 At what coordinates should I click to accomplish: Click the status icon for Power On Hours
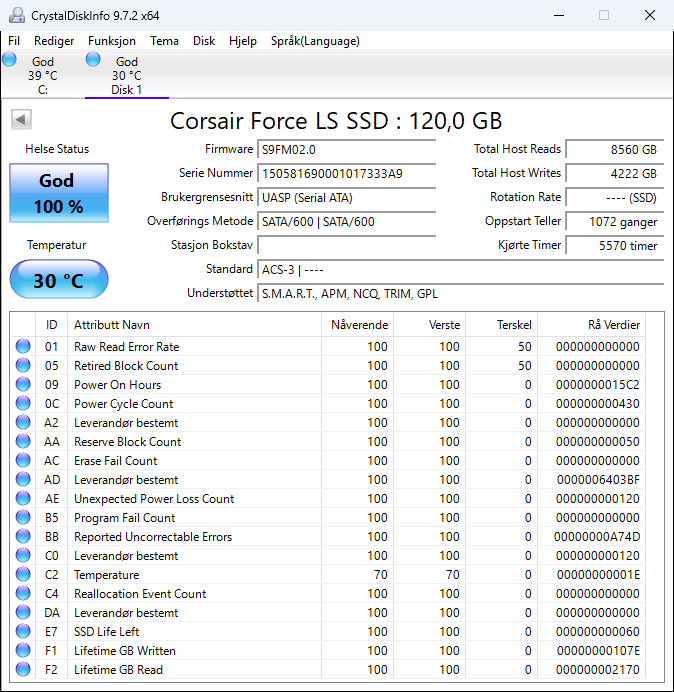coord(23,384)
